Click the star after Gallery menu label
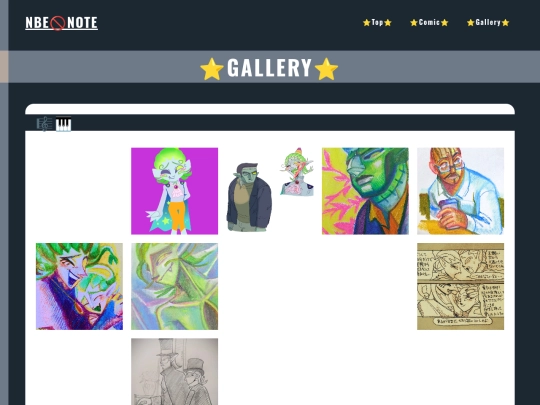Viewport: 540px width, 405px height. point(505,23)
